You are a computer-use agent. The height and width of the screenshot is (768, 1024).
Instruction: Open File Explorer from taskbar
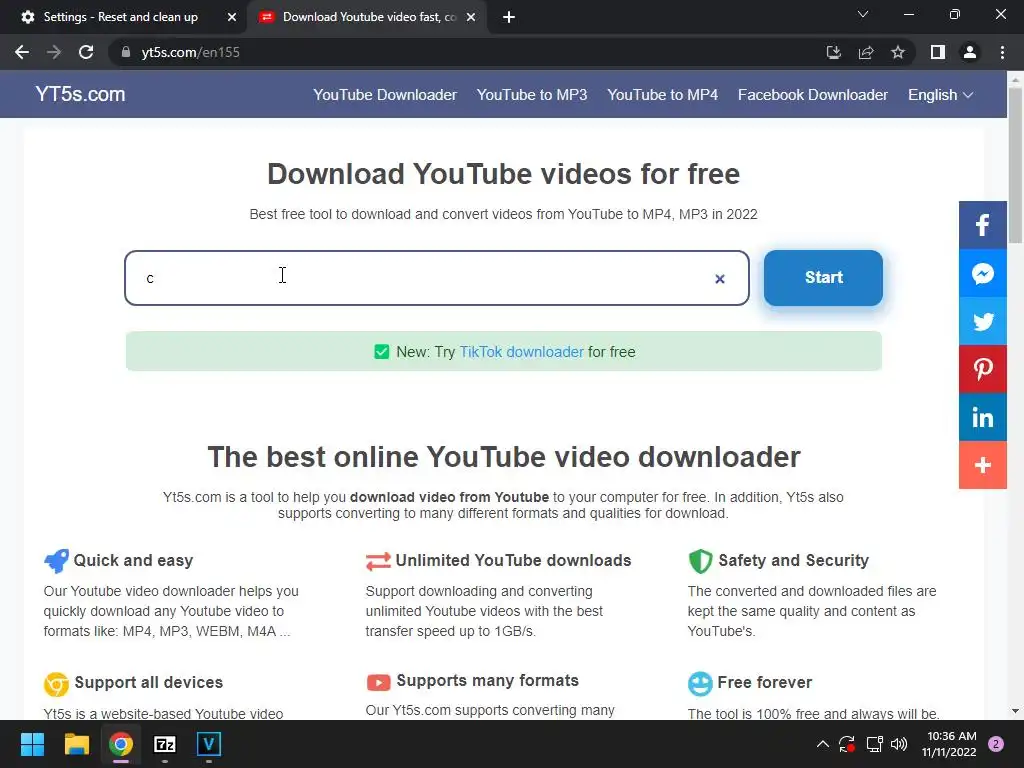tap(76, 744)
